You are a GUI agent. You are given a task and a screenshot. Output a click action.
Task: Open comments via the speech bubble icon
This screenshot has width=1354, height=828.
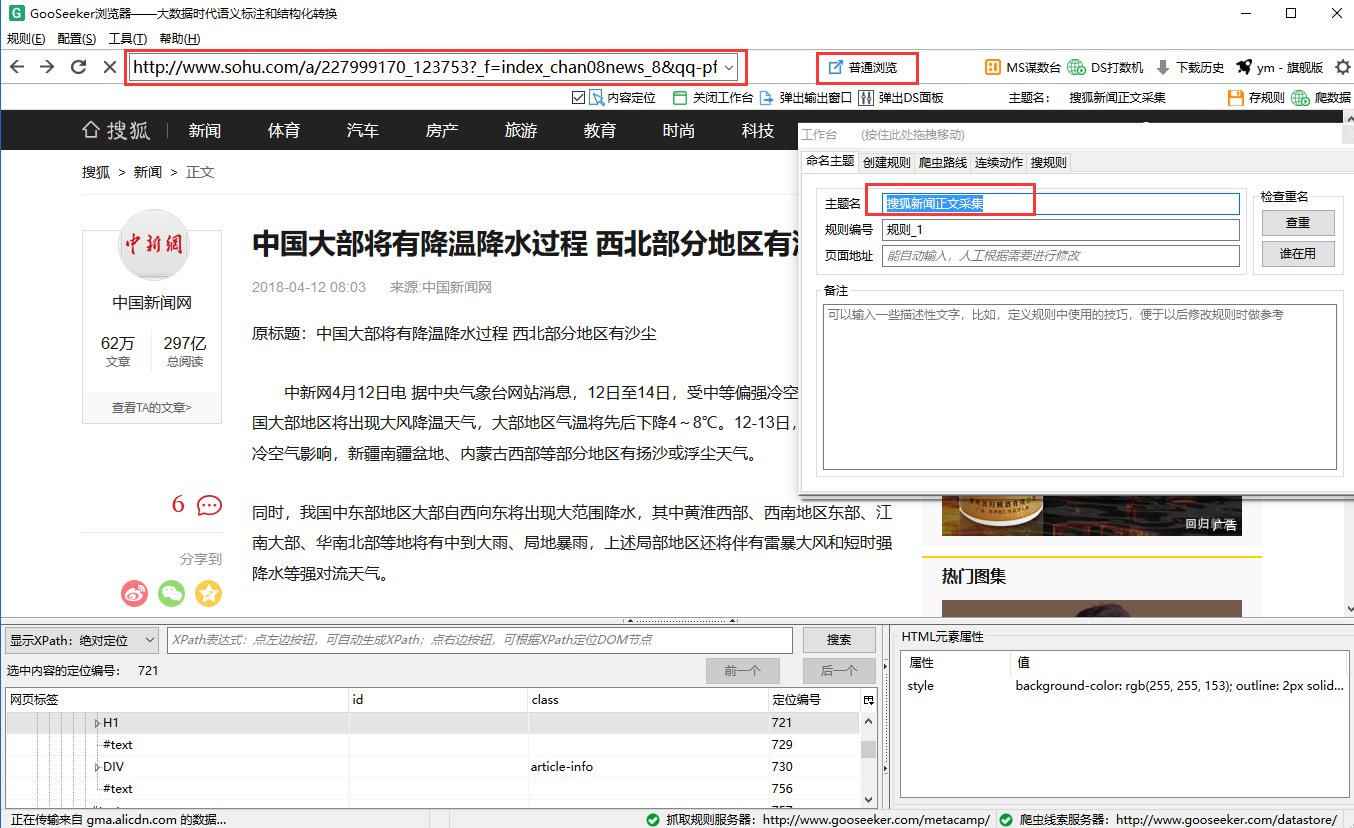(209, 505)
